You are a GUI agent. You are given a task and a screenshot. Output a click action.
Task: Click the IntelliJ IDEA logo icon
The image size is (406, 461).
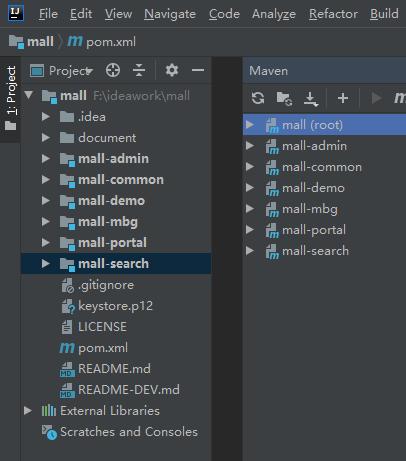pos(16,13)
